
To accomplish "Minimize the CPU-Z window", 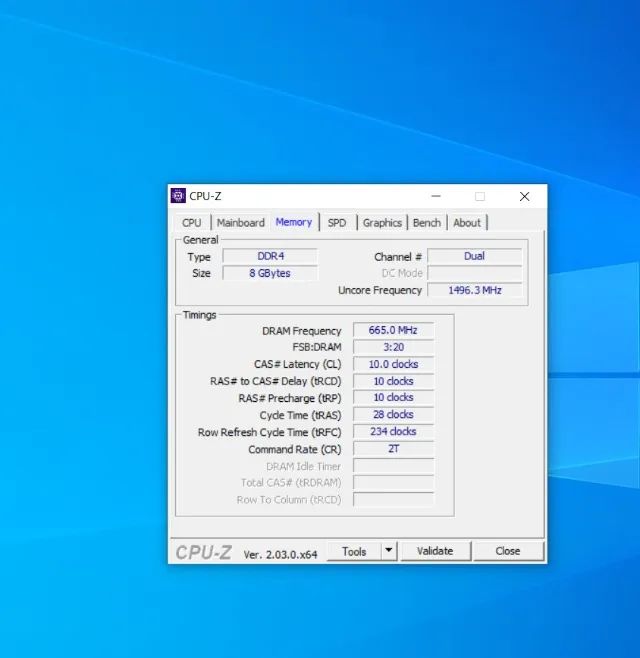I will (436, 196).
